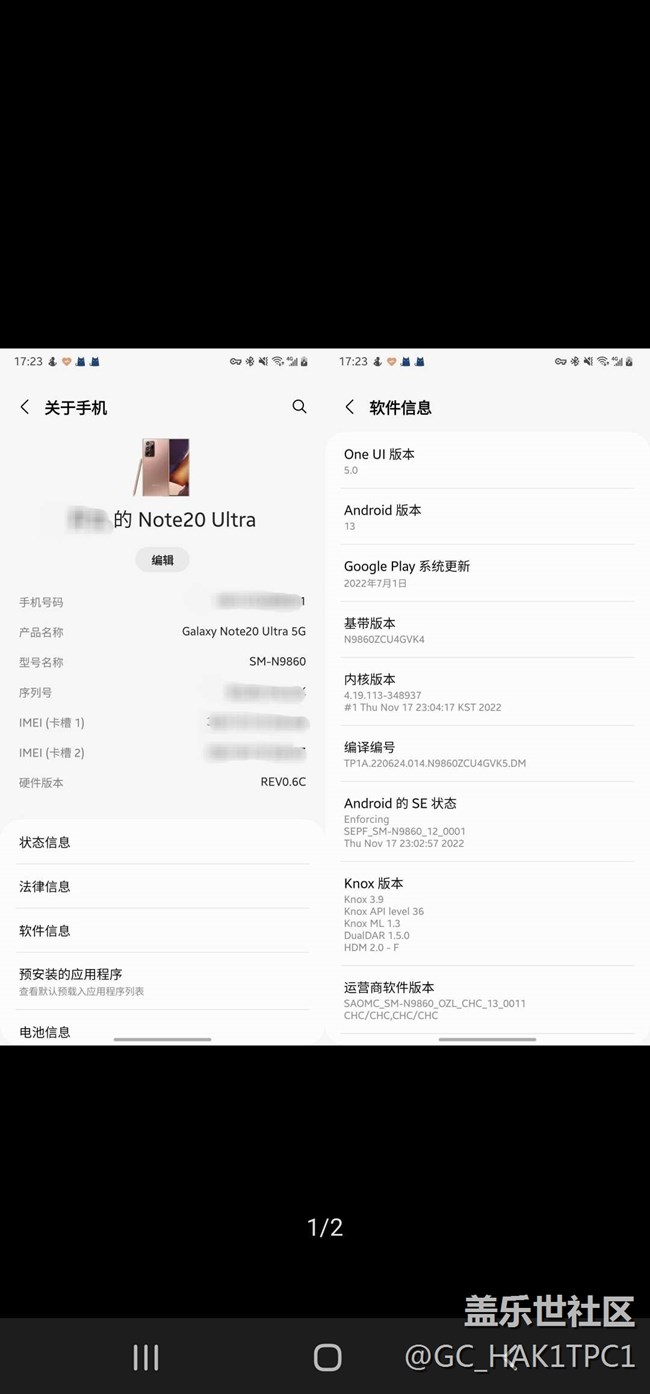Image resolution: width=650 pixels, height=1394 pixels.
Task: Open the 状态信息 entry
Action: coord(162,842)
